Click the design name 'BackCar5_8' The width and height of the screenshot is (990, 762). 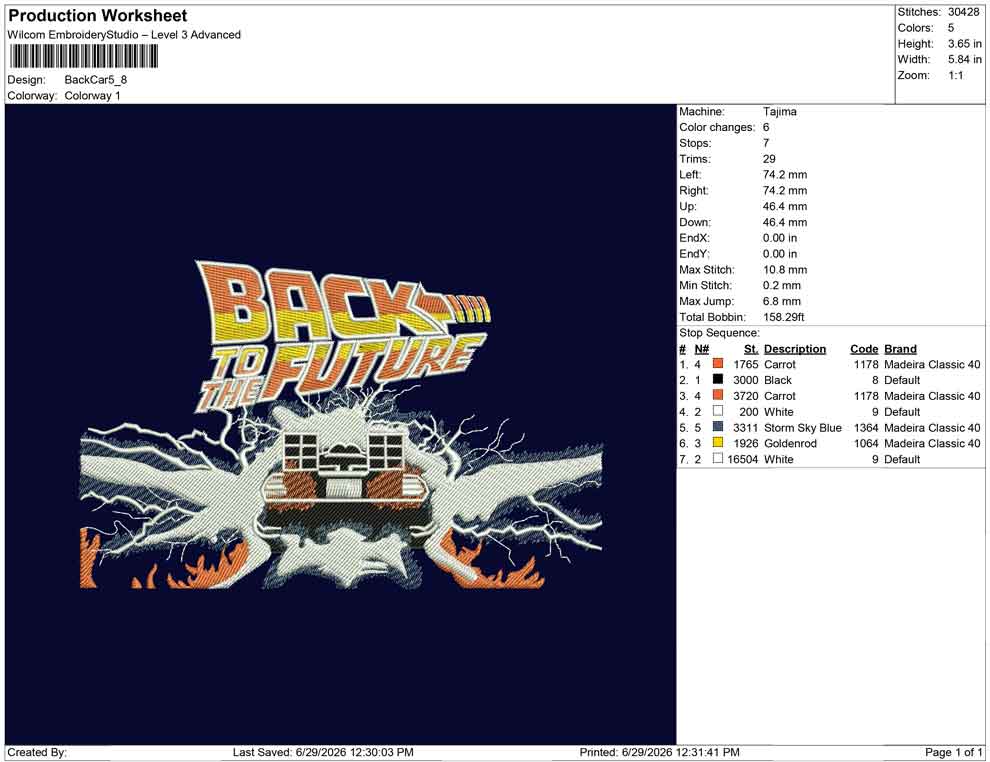[96, 80]
